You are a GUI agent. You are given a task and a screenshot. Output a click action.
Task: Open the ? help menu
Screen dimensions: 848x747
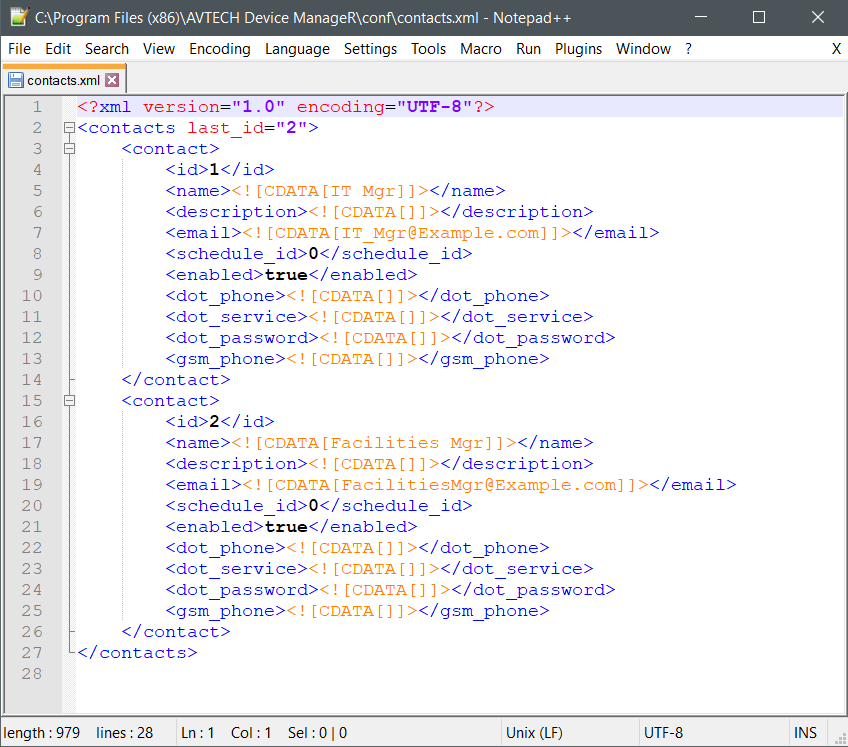(688, 49)
